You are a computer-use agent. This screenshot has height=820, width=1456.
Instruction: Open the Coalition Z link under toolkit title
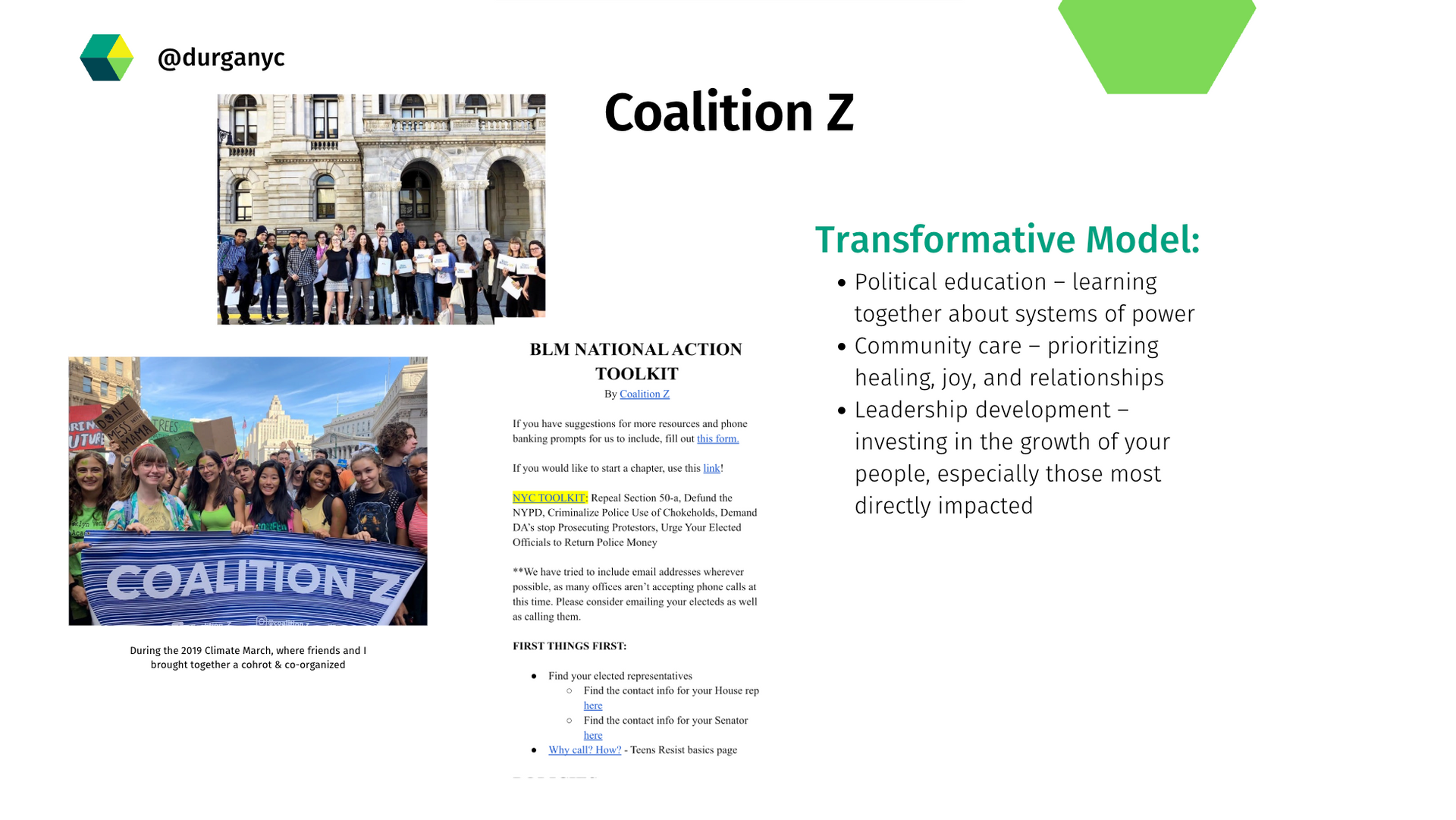click(645, 394)
